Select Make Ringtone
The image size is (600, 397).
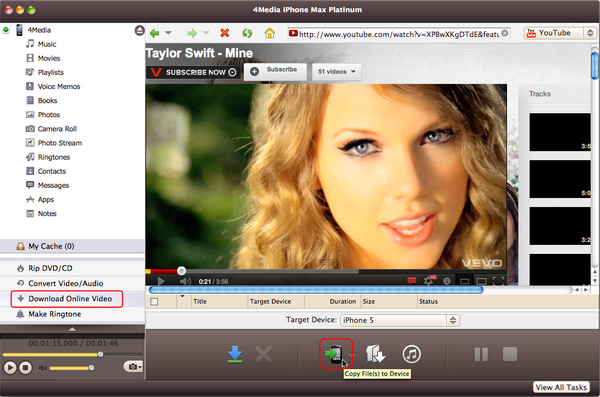click(72, 314)
